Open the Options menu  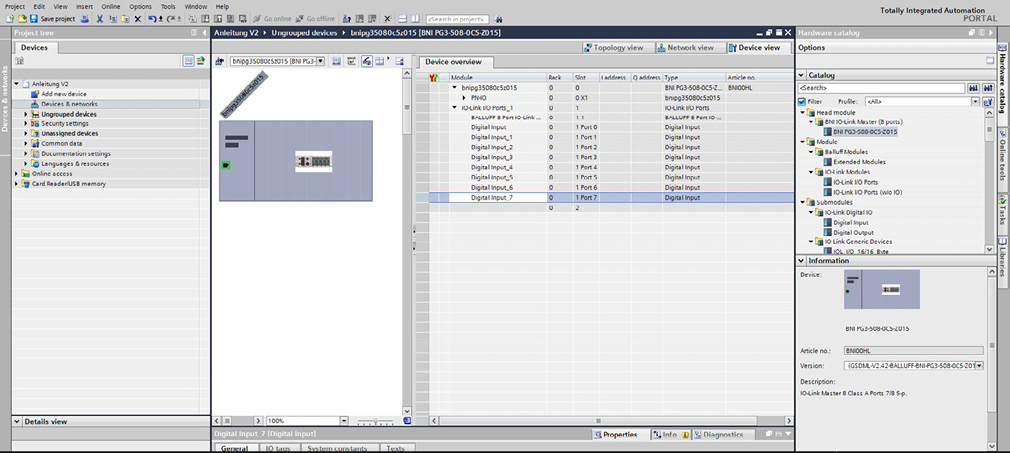[140, 6]
